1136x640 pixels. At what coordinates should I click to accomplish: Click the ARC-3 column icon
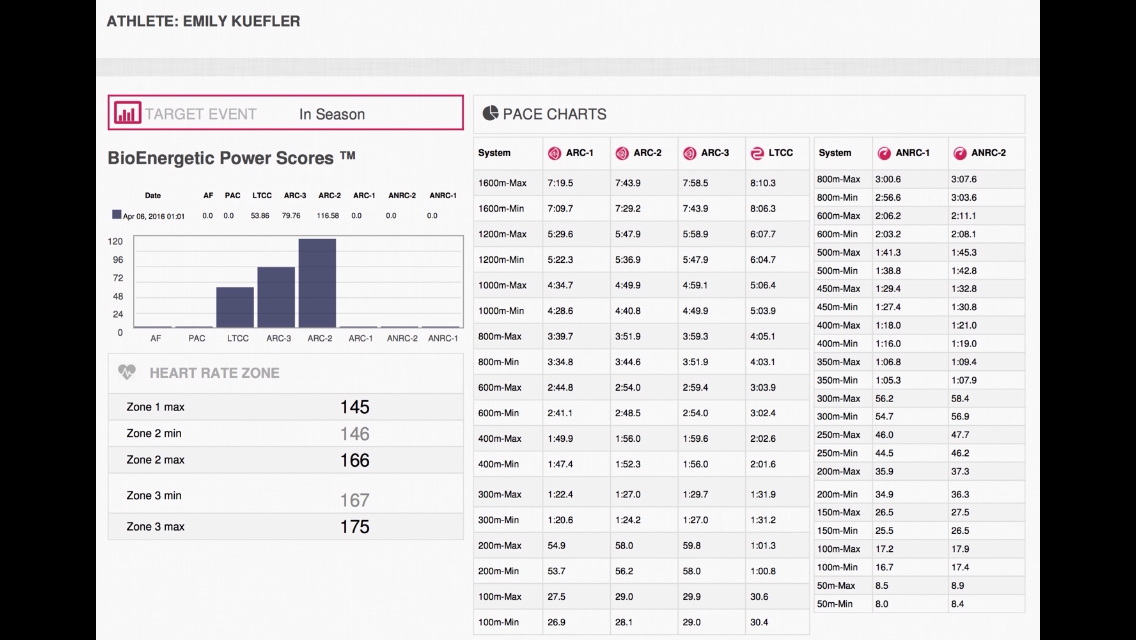pyautogui.click(x=689, y=153)
